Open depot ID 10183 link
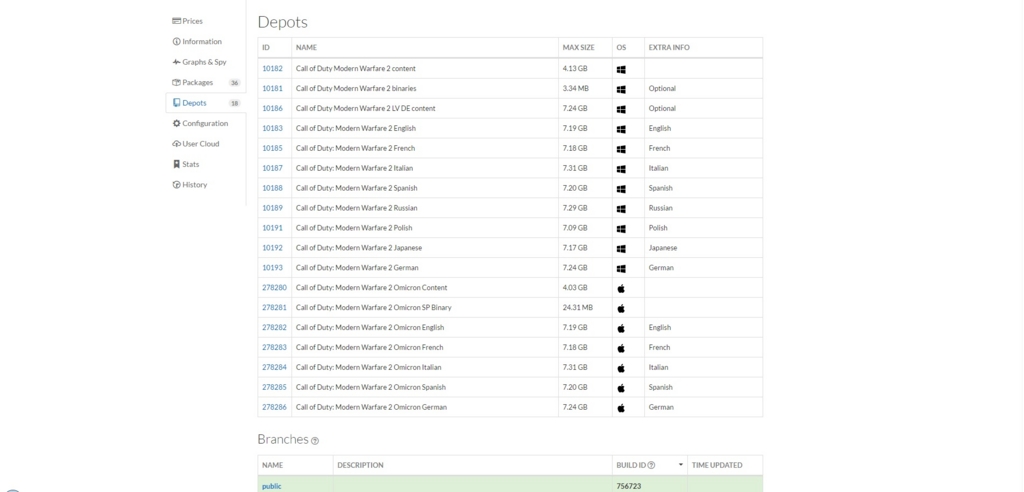Screen dimensions: 1024x492 point(272,128)
